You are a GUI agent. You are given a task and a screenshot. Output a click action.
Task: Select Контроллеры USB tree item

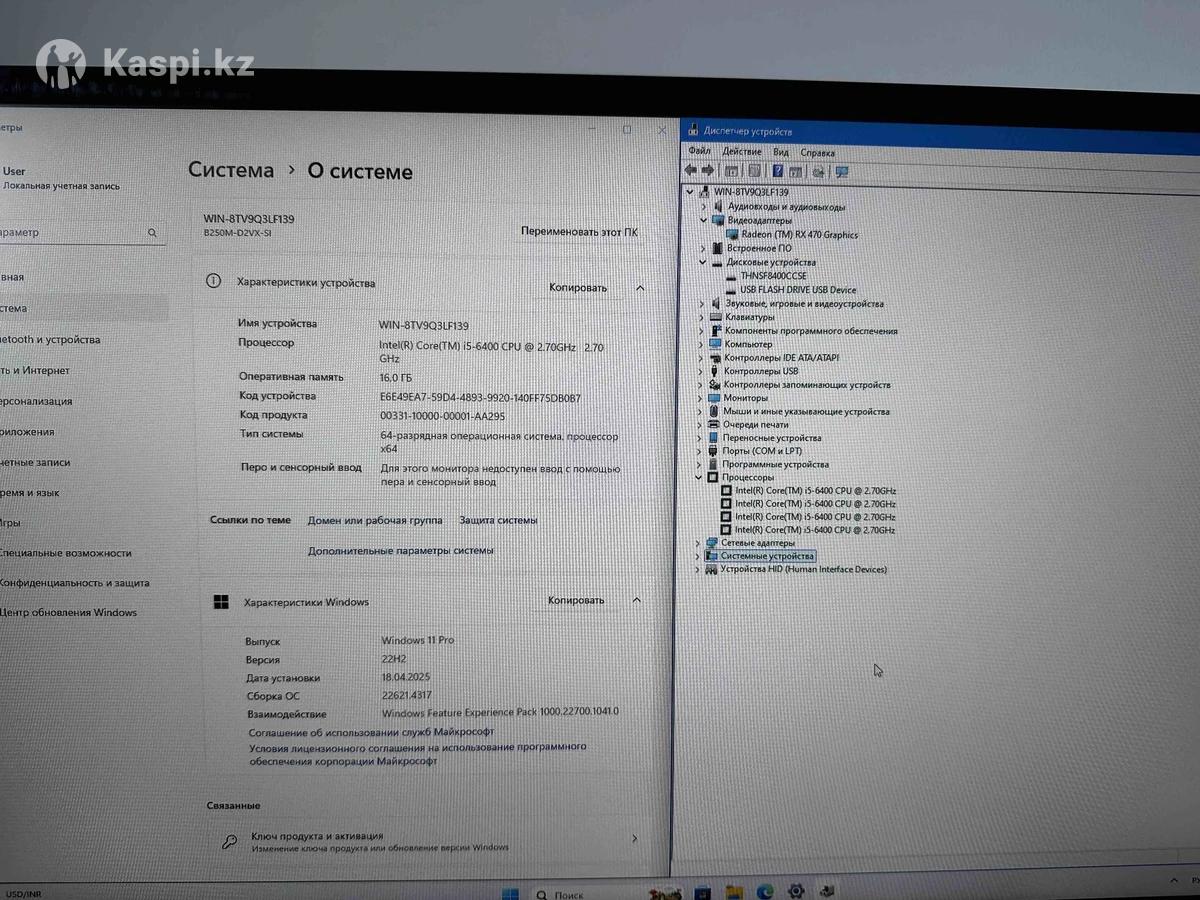coord(761,371)
